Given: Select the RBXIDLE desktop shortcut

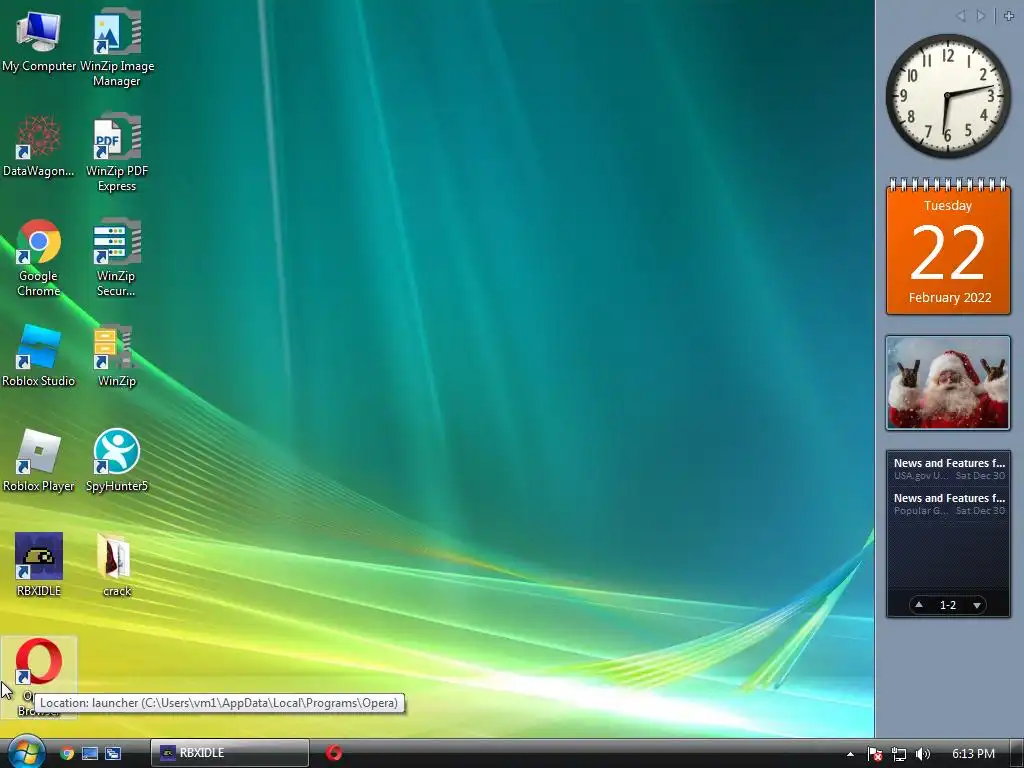Looking at the screenshot, I should pos(39,565).
